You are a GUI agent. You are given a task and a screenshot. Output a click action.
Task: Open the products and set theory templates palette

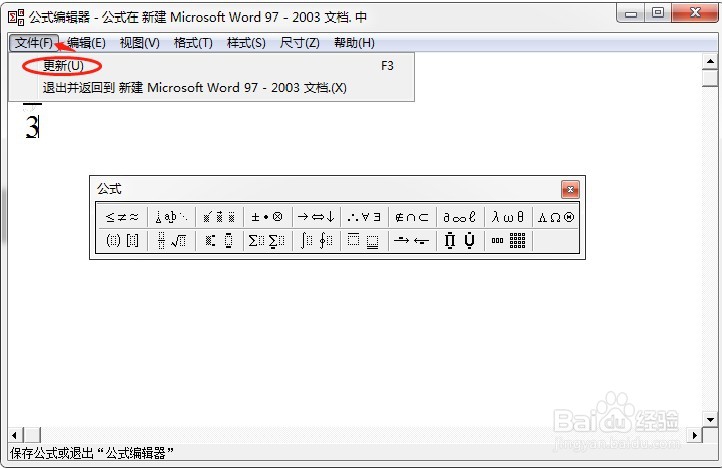(460, 240)
